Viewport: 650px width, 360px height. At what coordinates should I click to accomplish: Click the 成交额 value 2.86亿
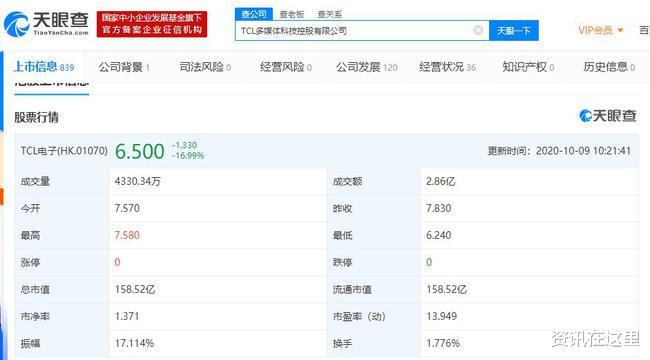click(441, 181)
